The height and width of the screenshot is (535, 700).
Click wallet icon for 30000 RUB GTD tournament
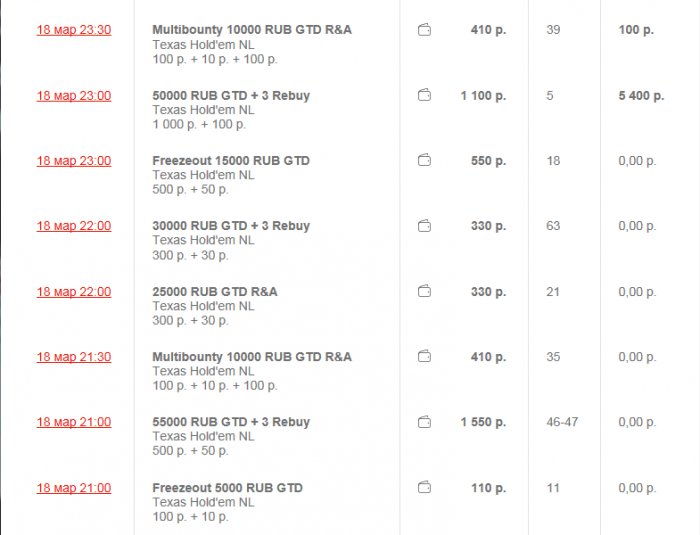(x=424, y=226)
